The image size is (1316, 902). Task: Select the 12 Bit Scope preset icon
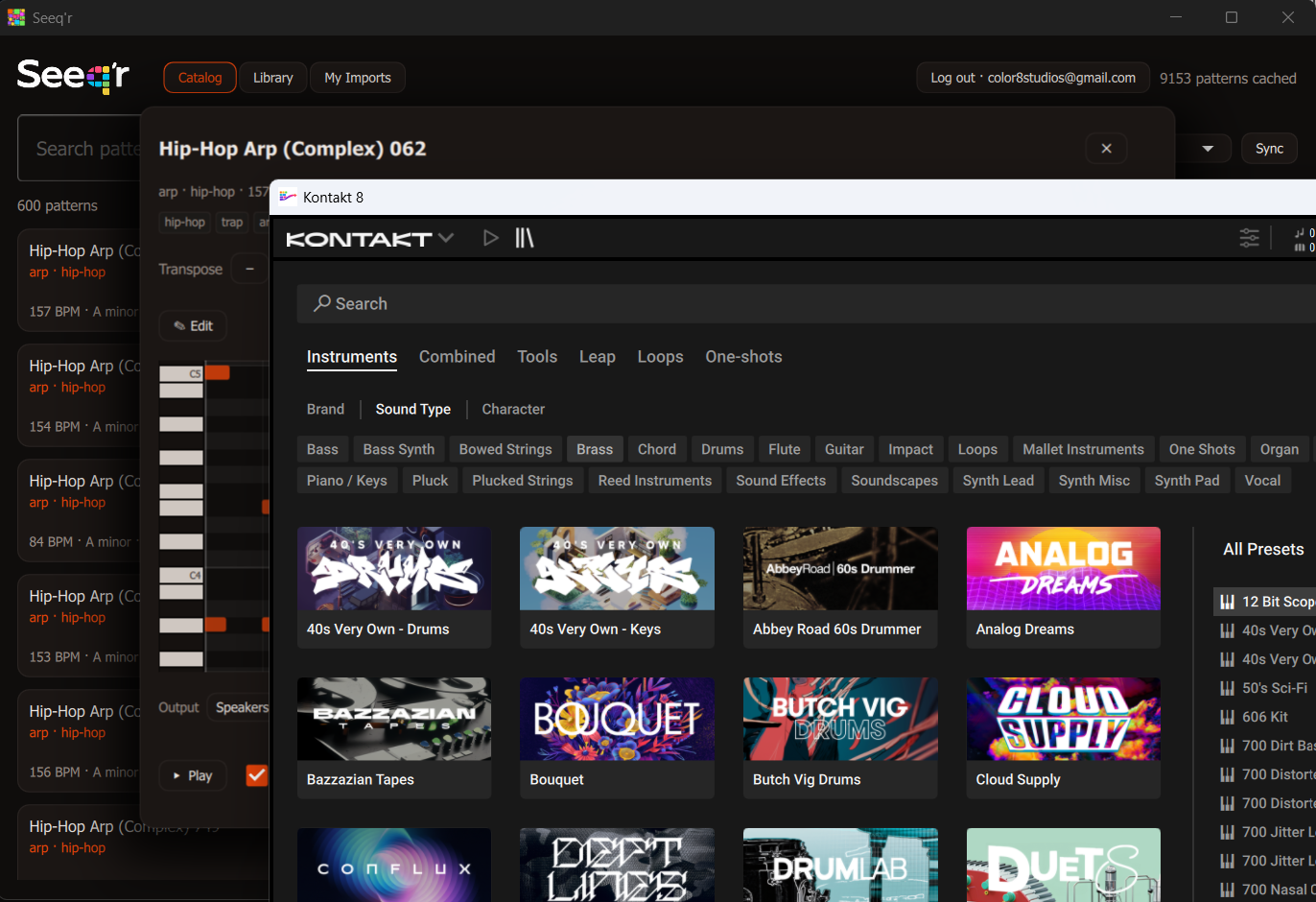click(x=1227, y=602)
